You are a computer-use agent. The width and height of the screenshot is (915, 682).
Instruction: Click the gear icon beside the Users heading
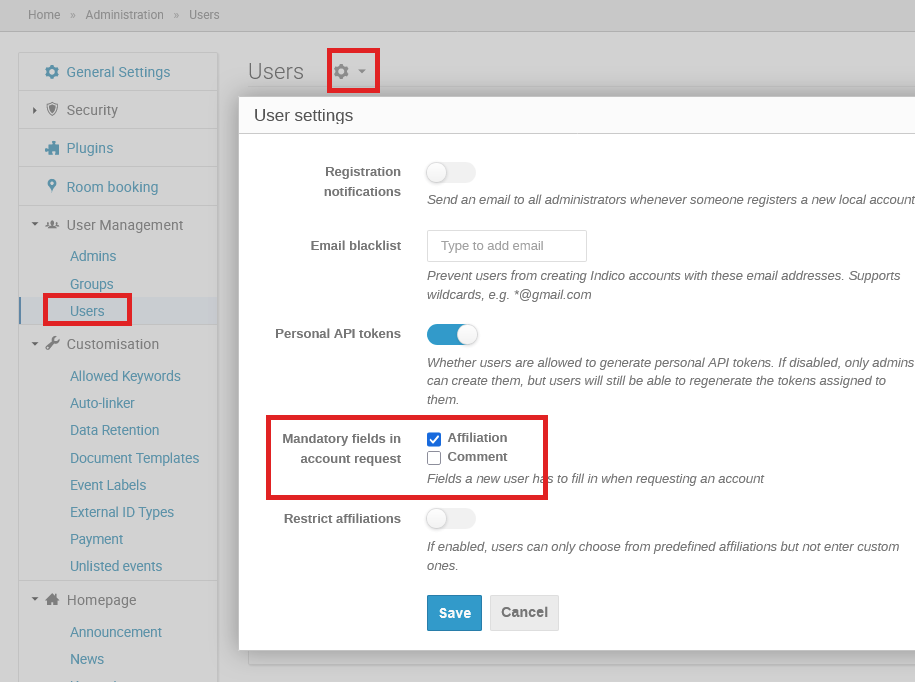coord(342,72)
